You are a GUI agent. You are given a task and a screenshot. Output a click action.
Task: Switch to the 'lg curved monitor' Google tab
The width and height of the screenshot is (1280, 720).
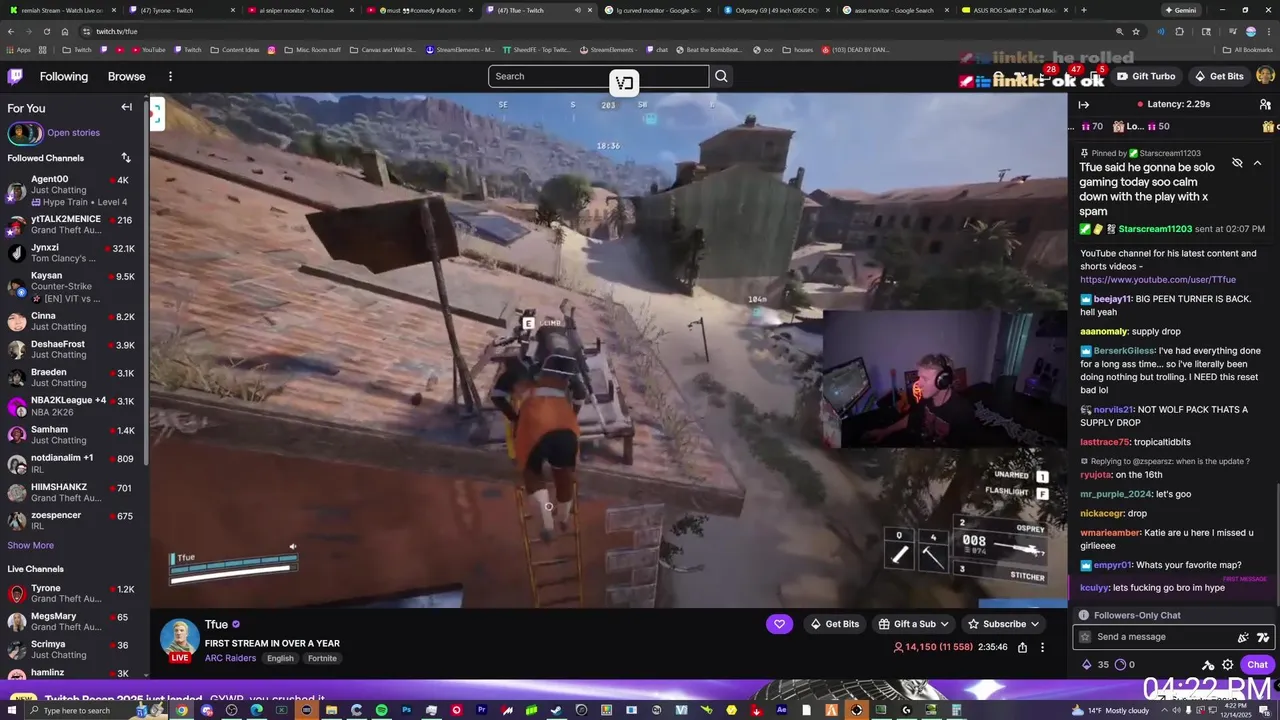(x=656, y=10)
